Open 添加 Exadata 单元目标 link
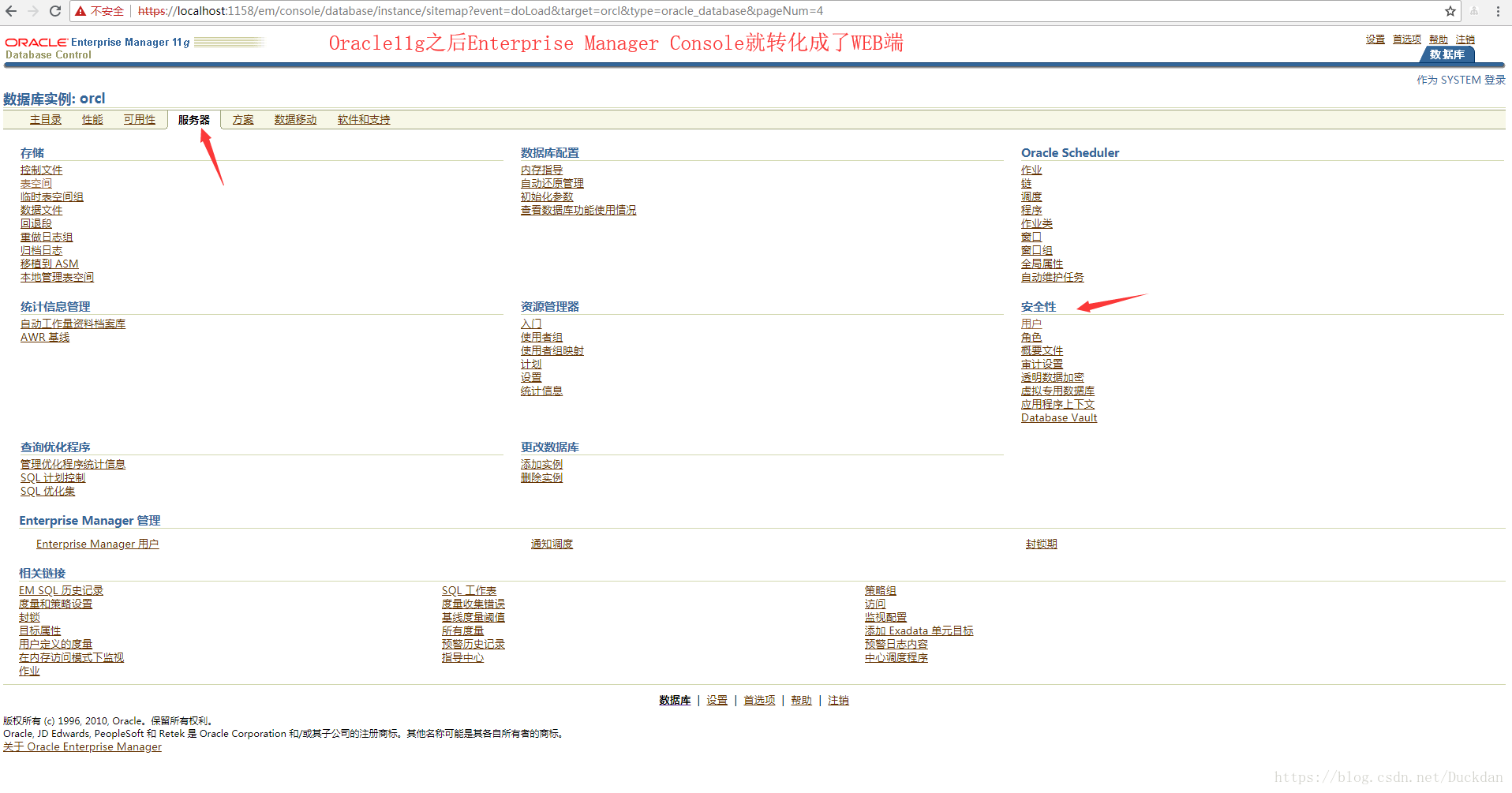The width and height of the screenshot is (1512, 793). (x=919, y=631)
